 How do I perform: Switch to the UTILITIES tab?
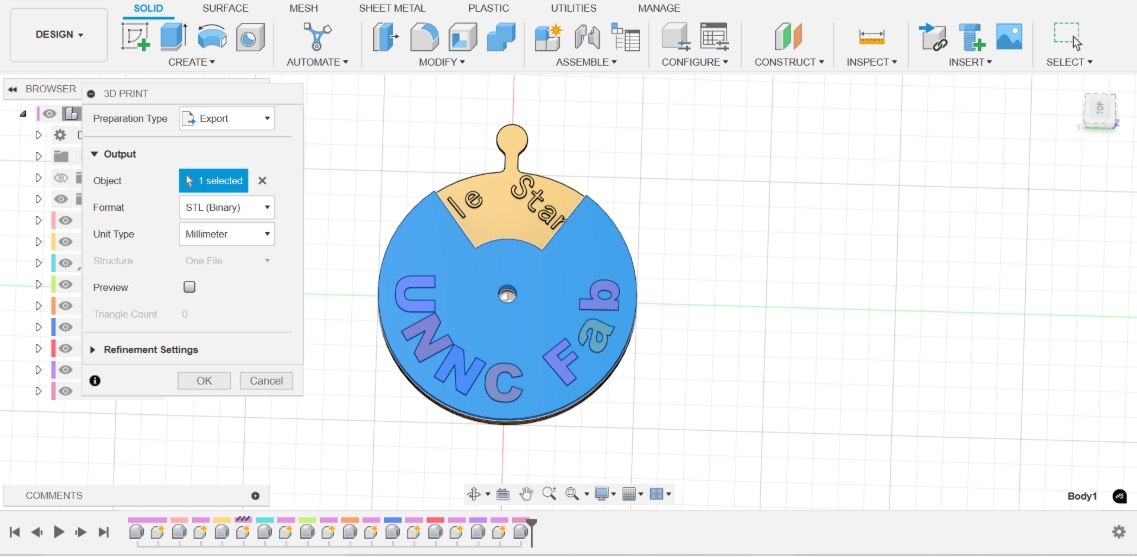point(574,9)
